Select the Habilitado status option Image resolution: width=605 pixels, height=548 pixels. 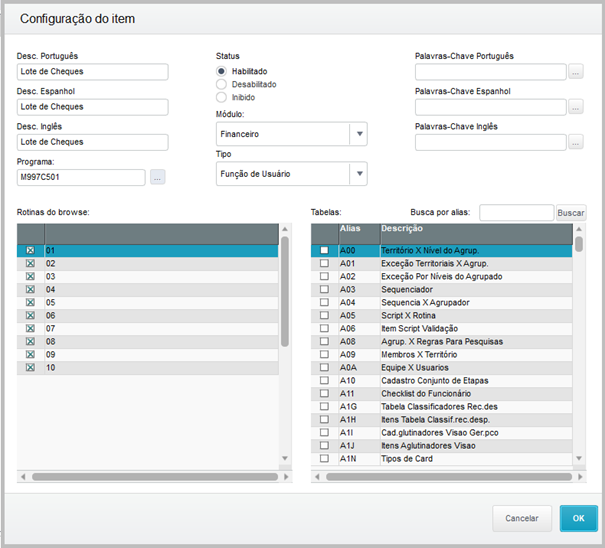pyautogui.click(x=222, y=72)
